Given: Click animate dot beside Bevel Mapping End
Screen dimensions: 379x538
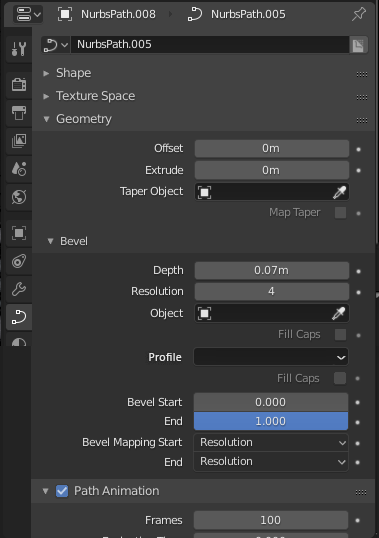Looking at the screenshot, I should pos(357,463).
